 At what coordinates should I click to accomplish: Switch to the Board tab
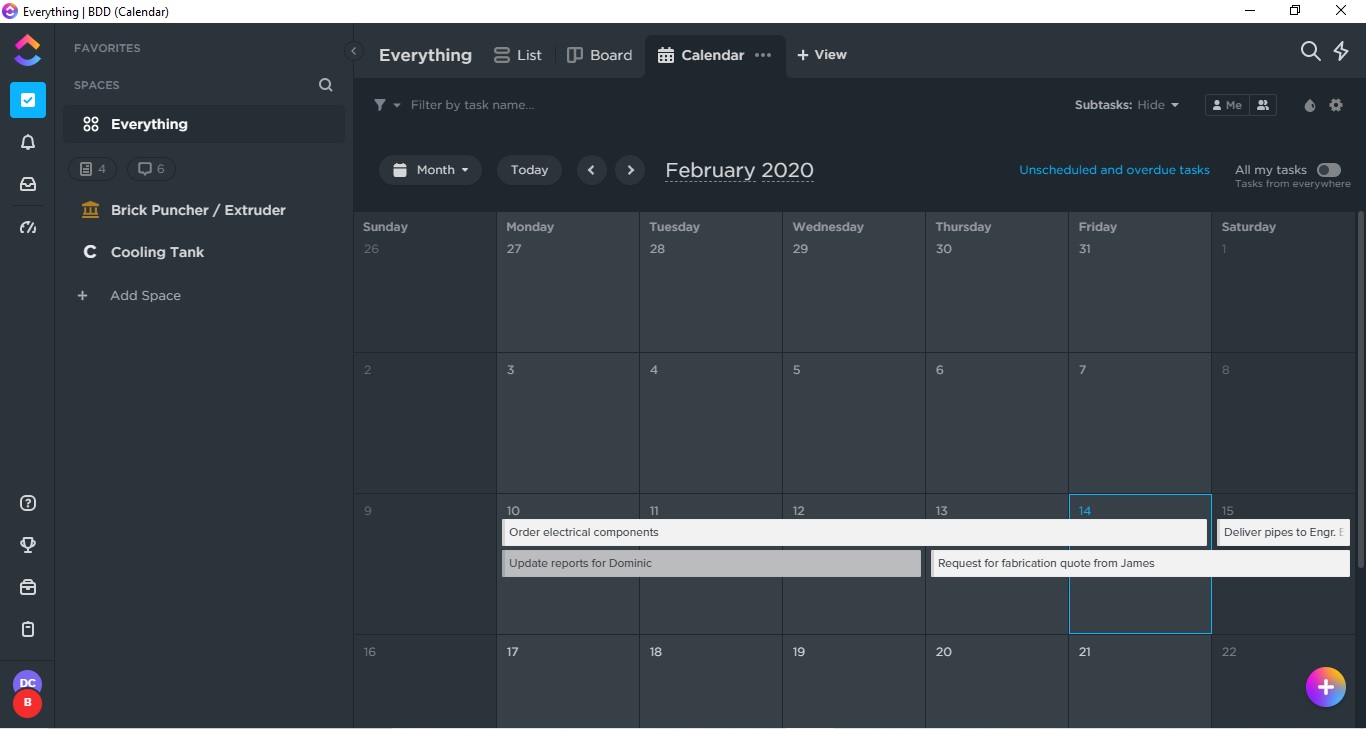click(x=599, y=55)
